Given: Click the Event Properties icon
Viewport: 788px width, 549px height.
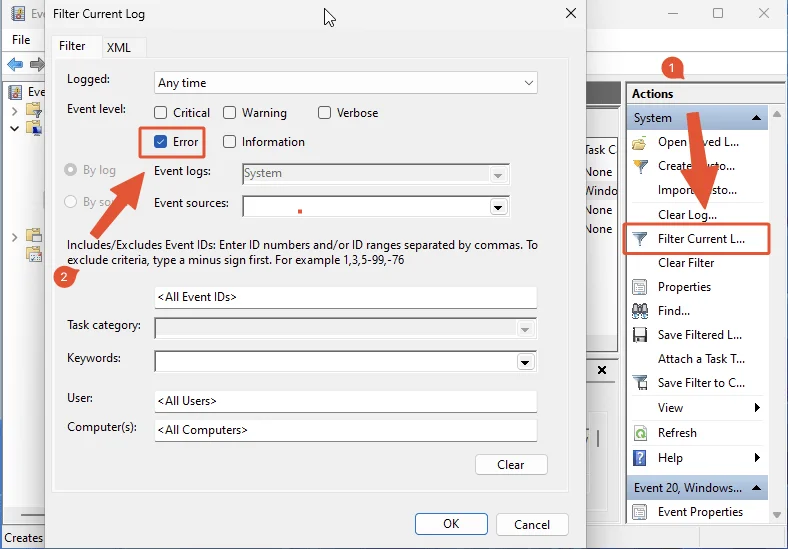Looking at the screenshot, I should click(x=640, y=512).
